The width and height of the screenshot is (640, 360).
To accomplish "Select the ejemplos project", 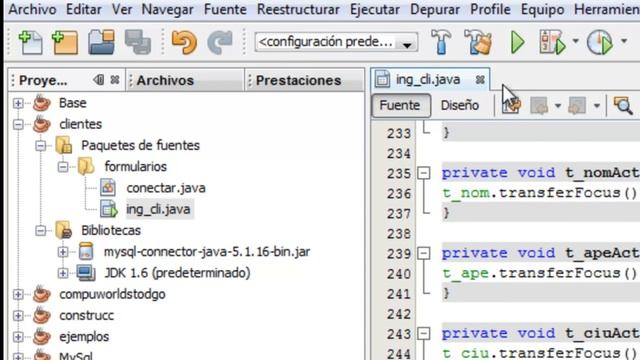I will pos(84,336).
